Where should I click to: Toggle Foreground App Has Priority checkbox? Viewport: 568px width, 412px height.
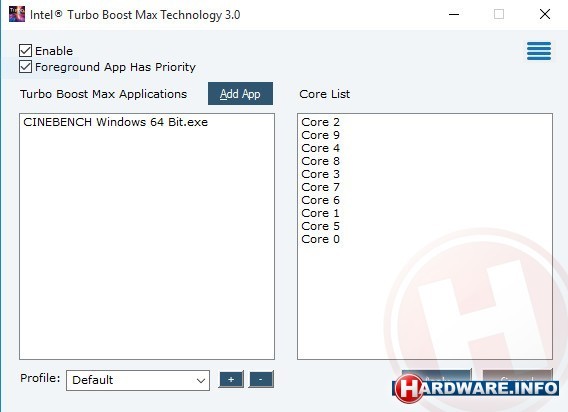pos(25,67)
